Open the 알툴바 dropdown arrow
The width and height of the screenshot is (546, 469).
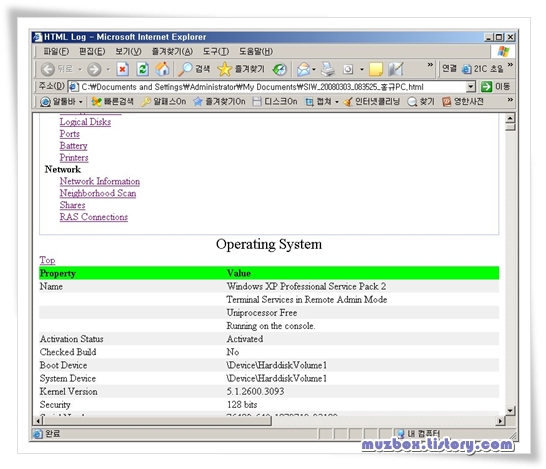tap(81, 102)
